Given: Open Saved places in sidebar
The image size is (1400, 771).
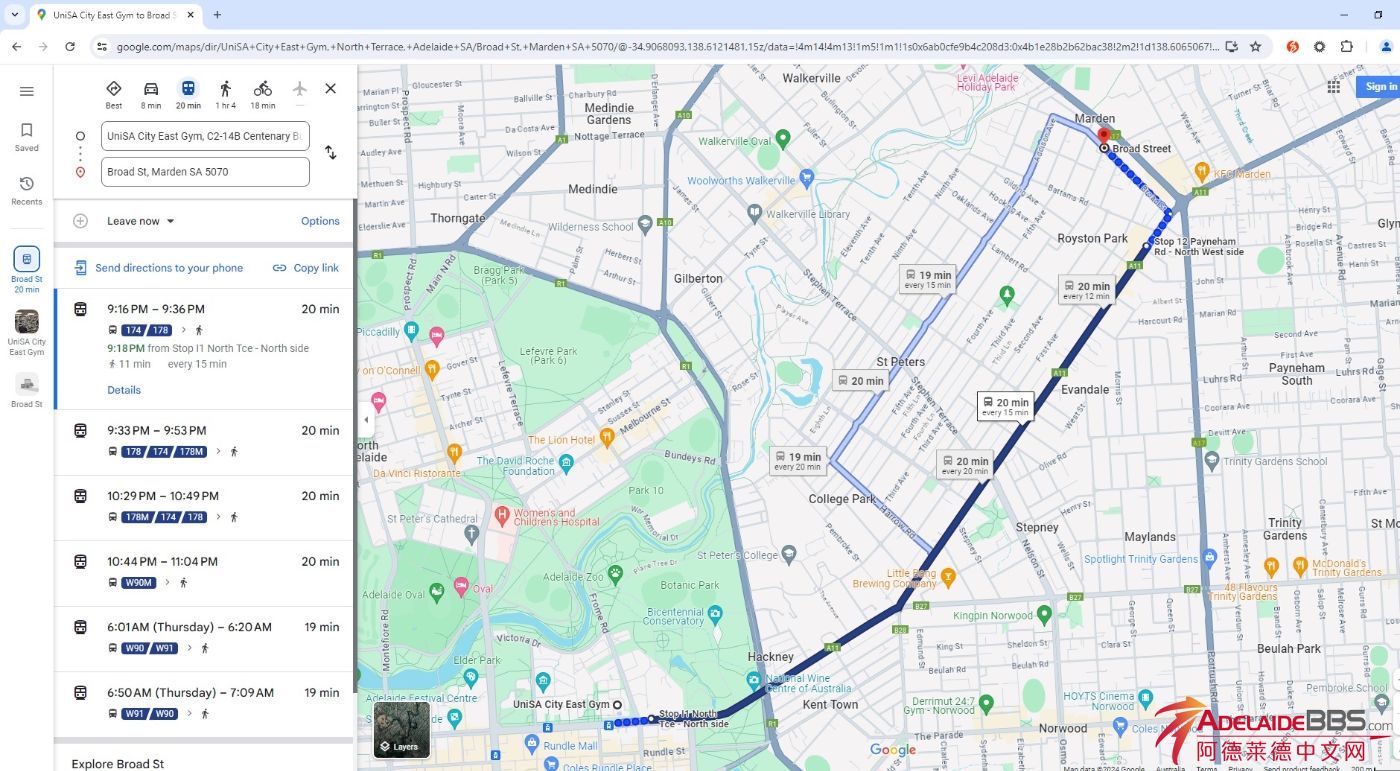Looking at the screenshot, I should click(x=27, y=137).
